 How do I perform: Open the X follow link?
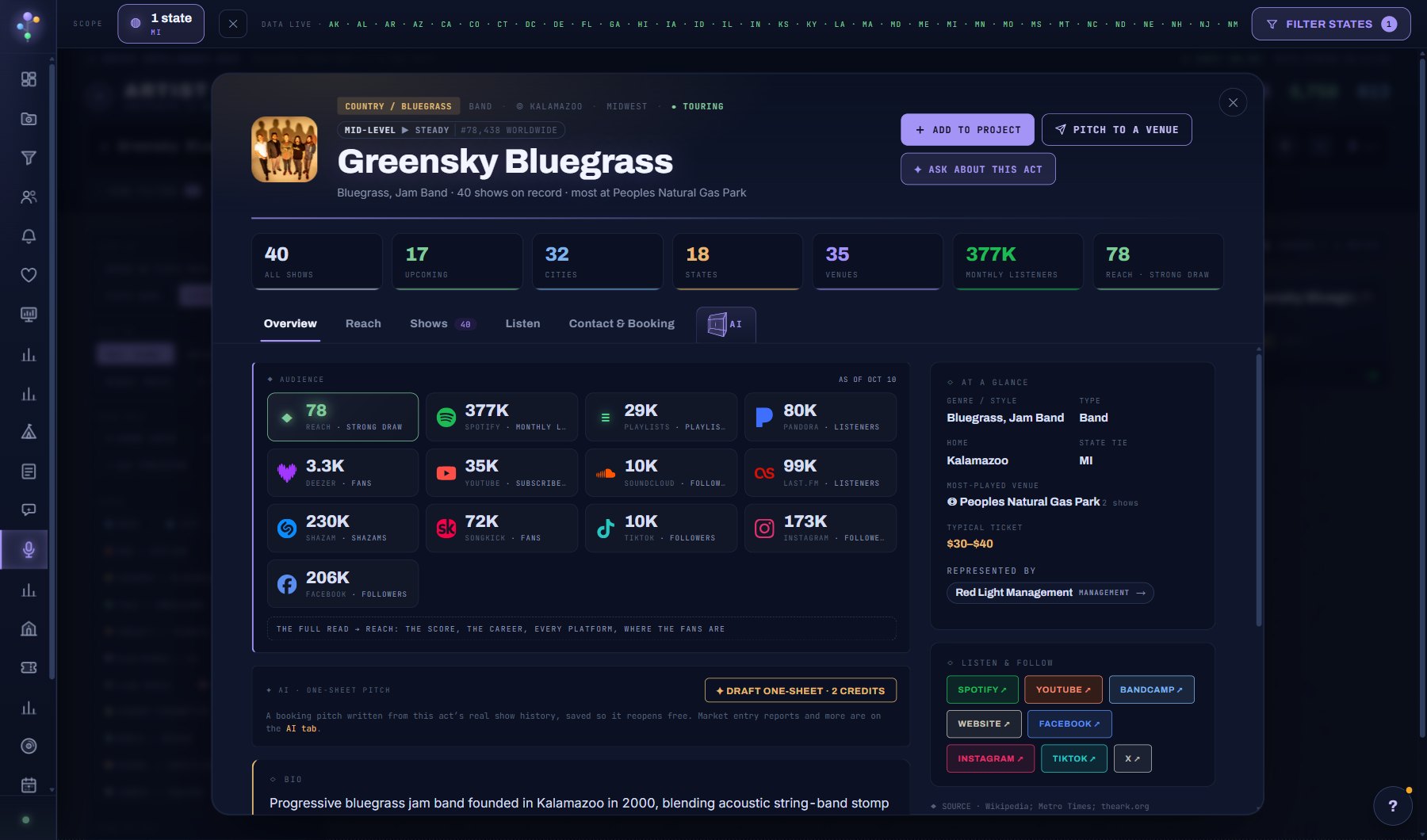[x=1132, y=758]
